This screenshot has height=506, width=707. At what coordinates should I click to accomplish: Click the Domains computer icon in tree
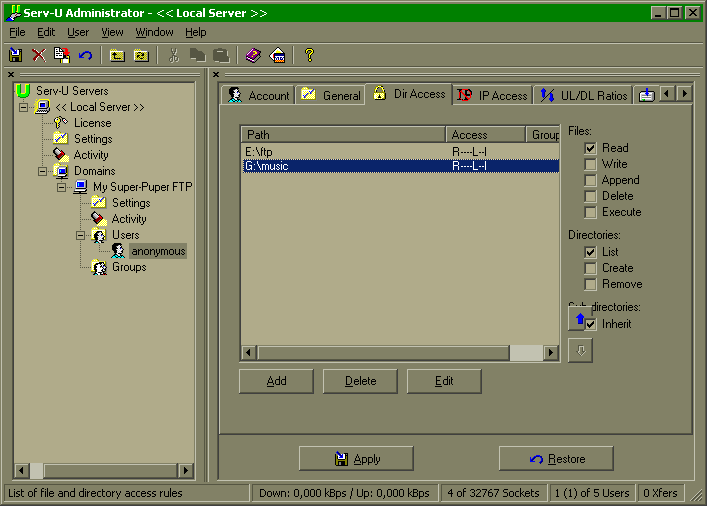point(61,171)
